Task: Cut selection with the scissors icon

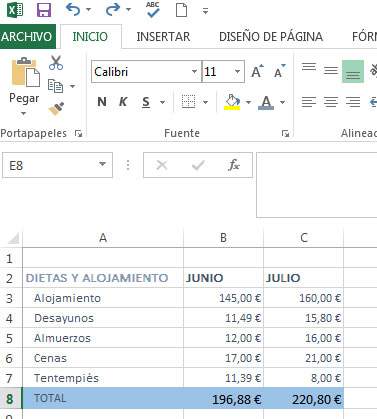Action: coord(56,63)
